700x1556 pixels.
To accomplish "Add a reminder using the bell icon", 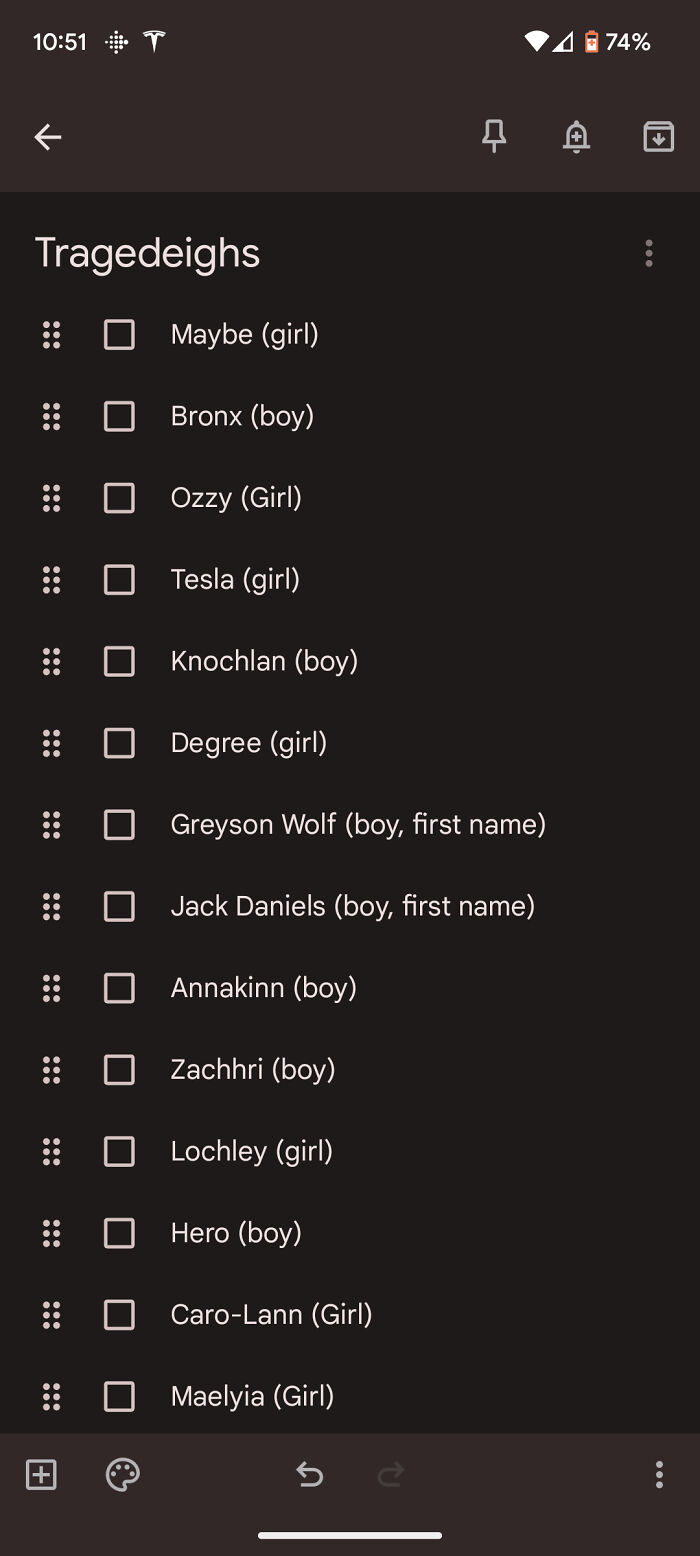I will click(x=576, y=137).
